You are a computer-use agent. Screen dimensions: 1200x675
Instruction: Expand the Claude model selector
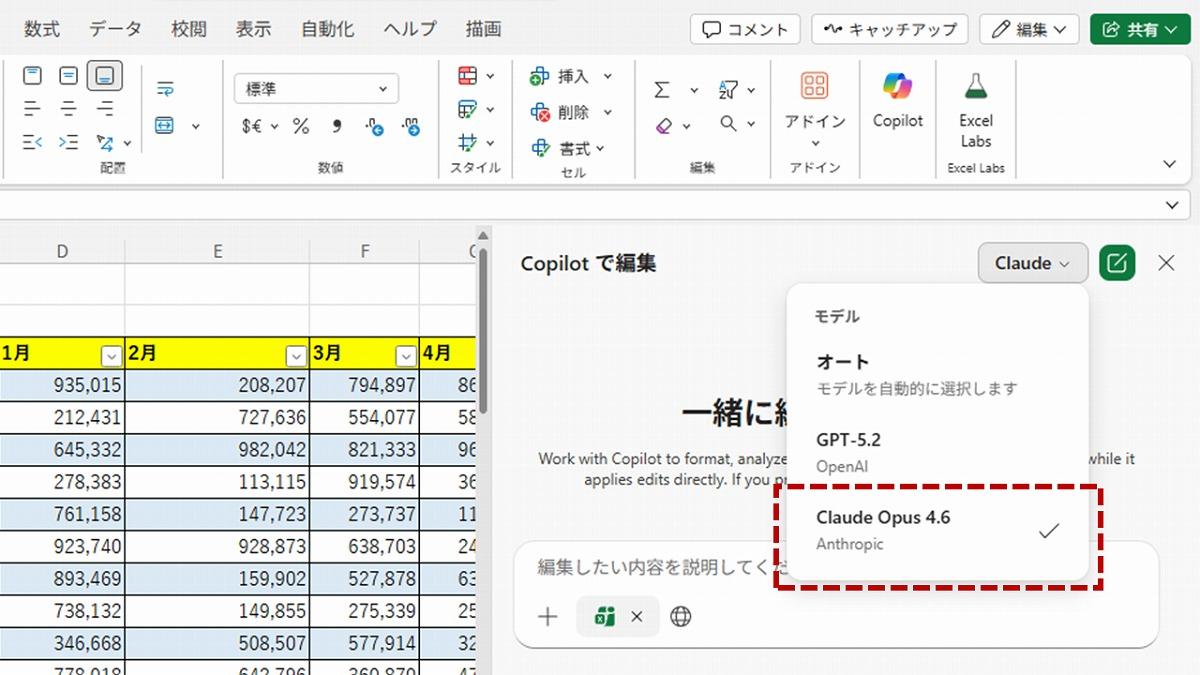click(x=1032, y=263)
